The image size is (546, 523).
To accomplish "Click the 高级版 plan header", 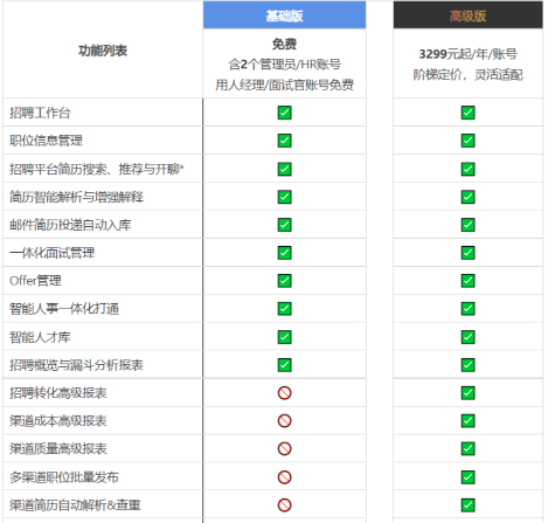I will pos(468,15).
